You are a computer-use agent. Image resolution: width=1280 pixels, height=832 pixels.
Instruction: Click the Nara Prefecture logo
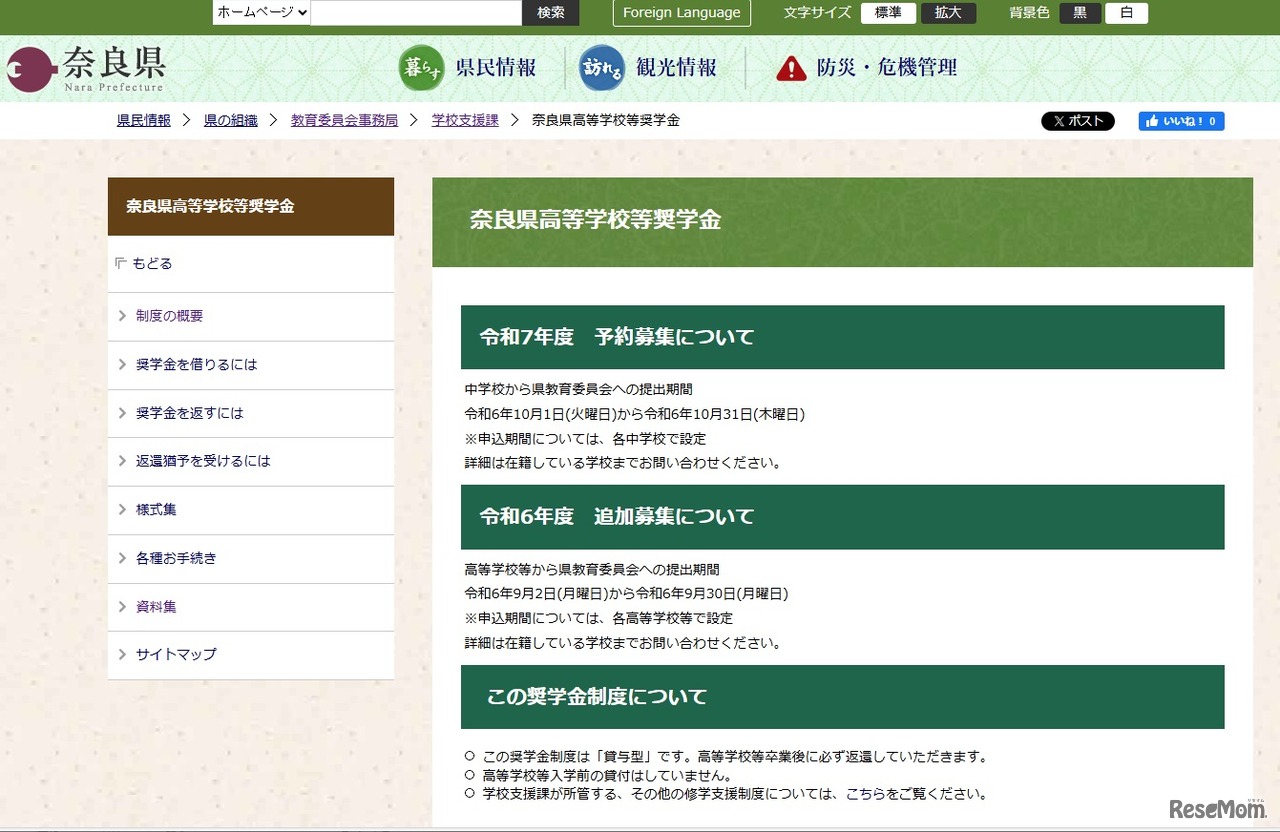click(86, 69)
